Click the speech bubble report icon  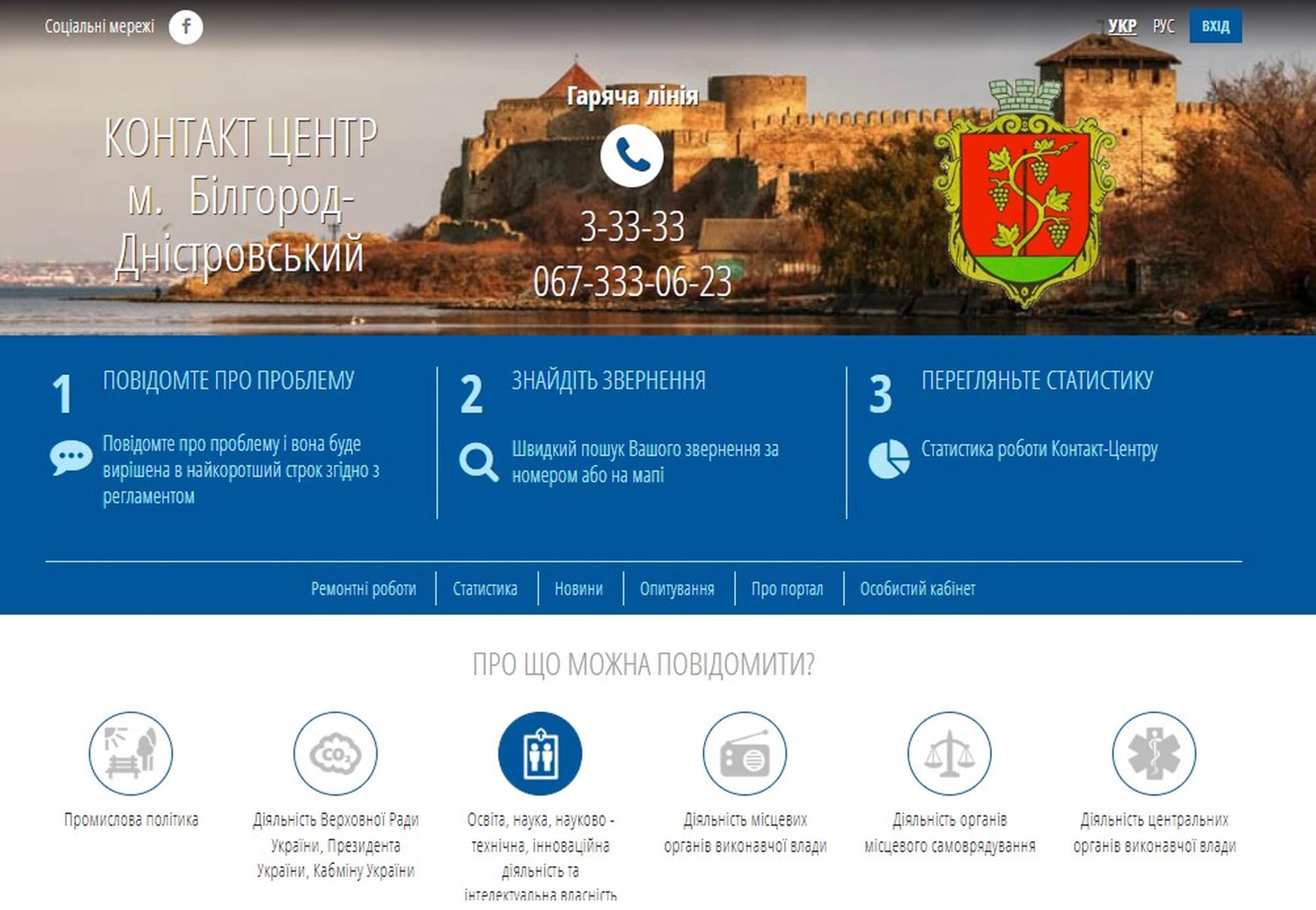pos(71,457)
